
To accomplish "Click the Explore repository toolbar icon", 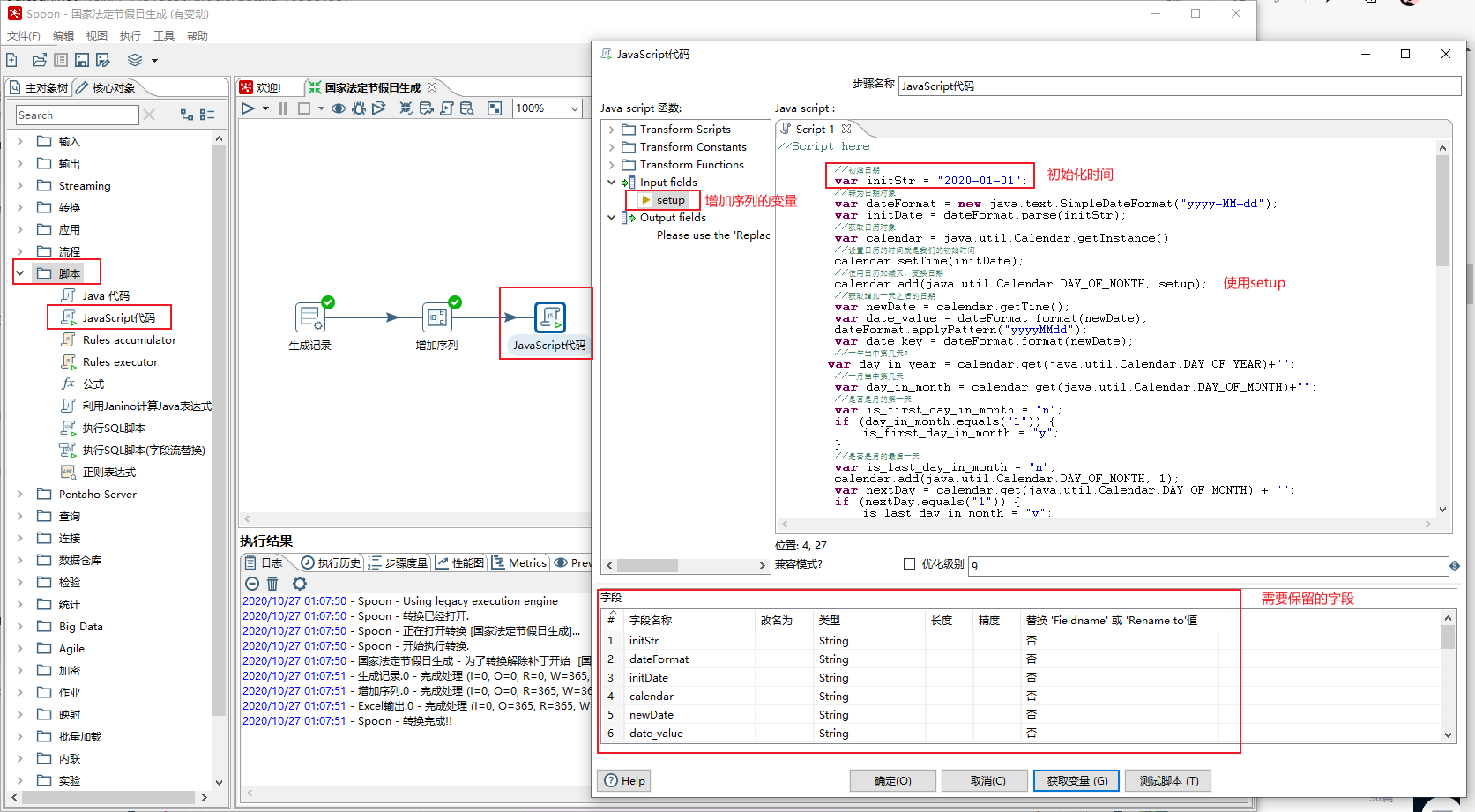I will (x=61, y=60).
